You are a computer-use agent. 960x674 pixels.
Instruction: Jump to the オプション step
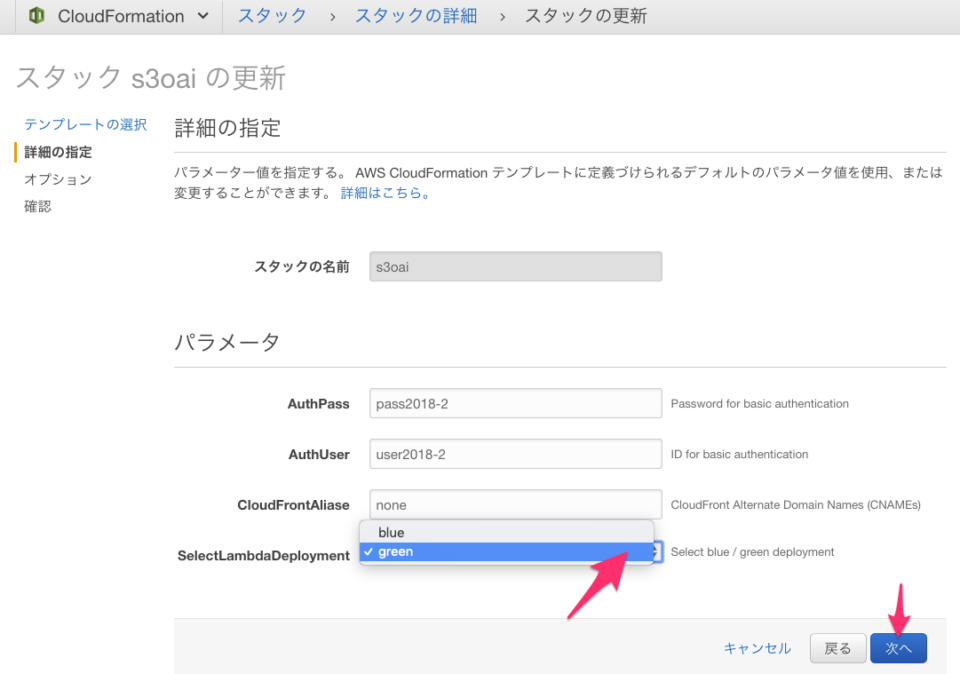(58, 178)
